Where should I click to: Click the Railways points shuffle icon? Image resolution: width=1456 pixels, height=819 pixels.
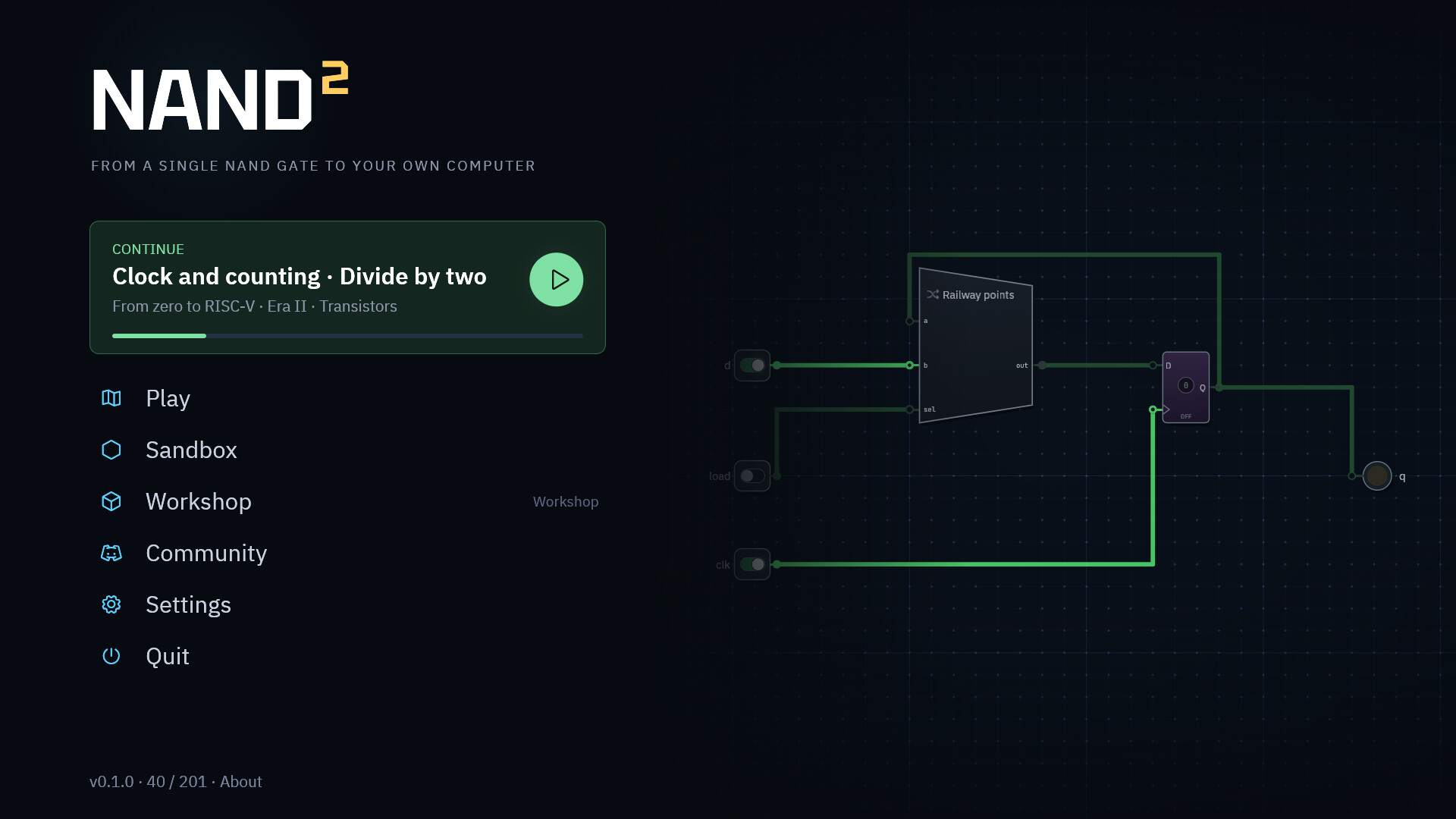pyautogui.click(x=933, y=294)
